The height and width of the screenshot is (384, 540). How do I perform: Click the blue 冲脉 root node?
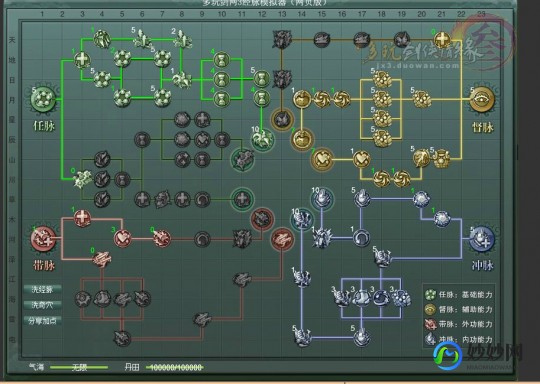coord(482,239)
